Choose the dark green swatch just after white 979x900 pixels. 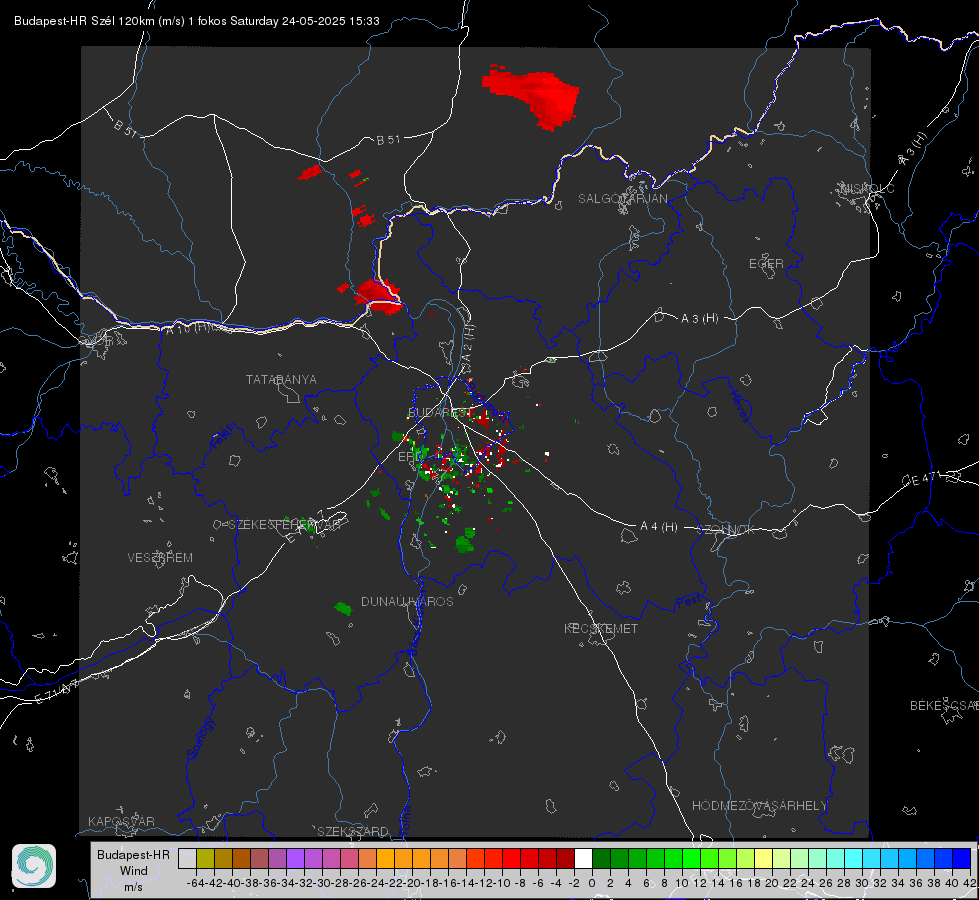(x=601, y=858)
